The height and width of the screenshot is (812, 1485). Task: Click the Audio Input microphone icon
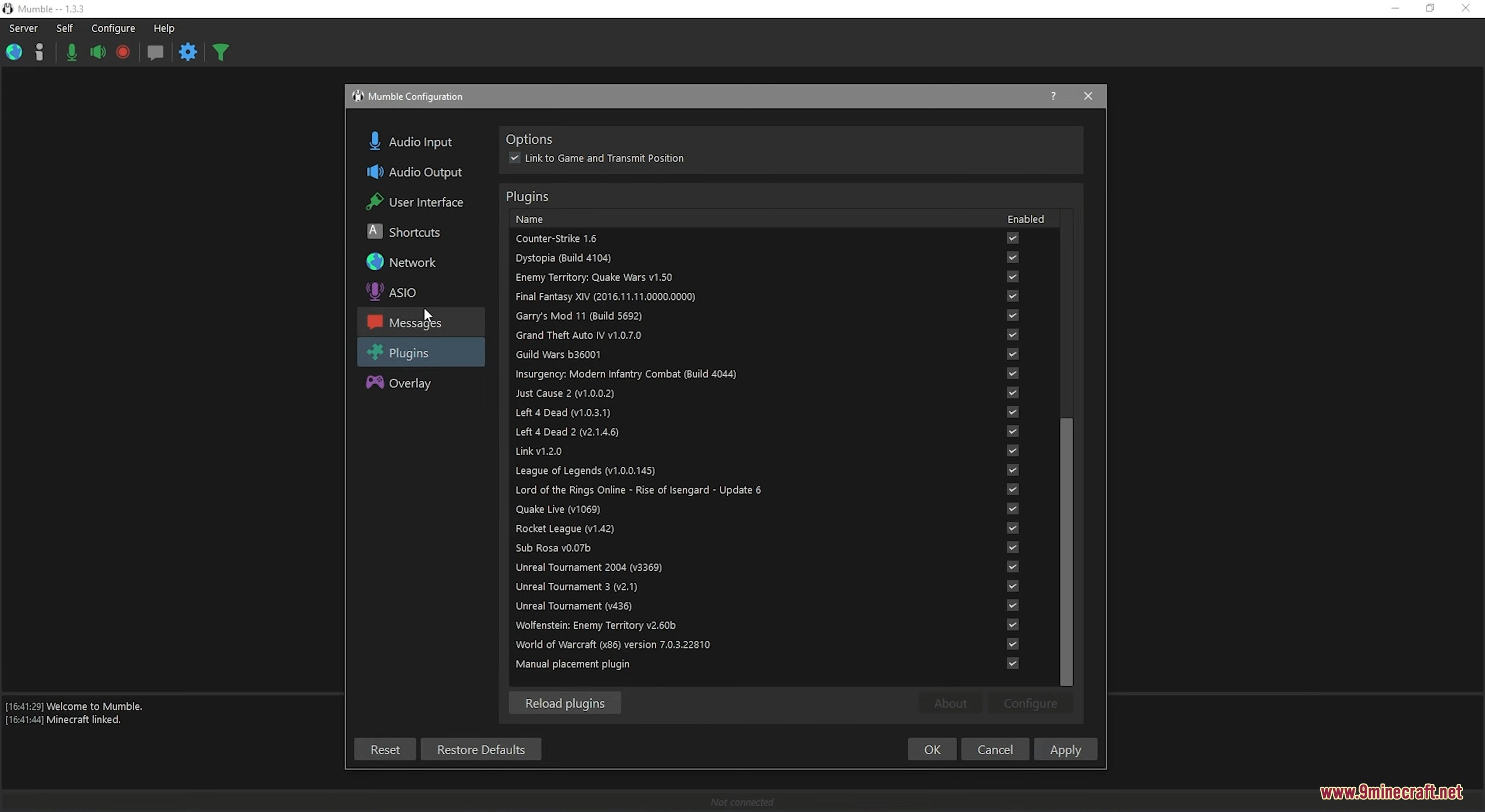(x=375, y=141)
